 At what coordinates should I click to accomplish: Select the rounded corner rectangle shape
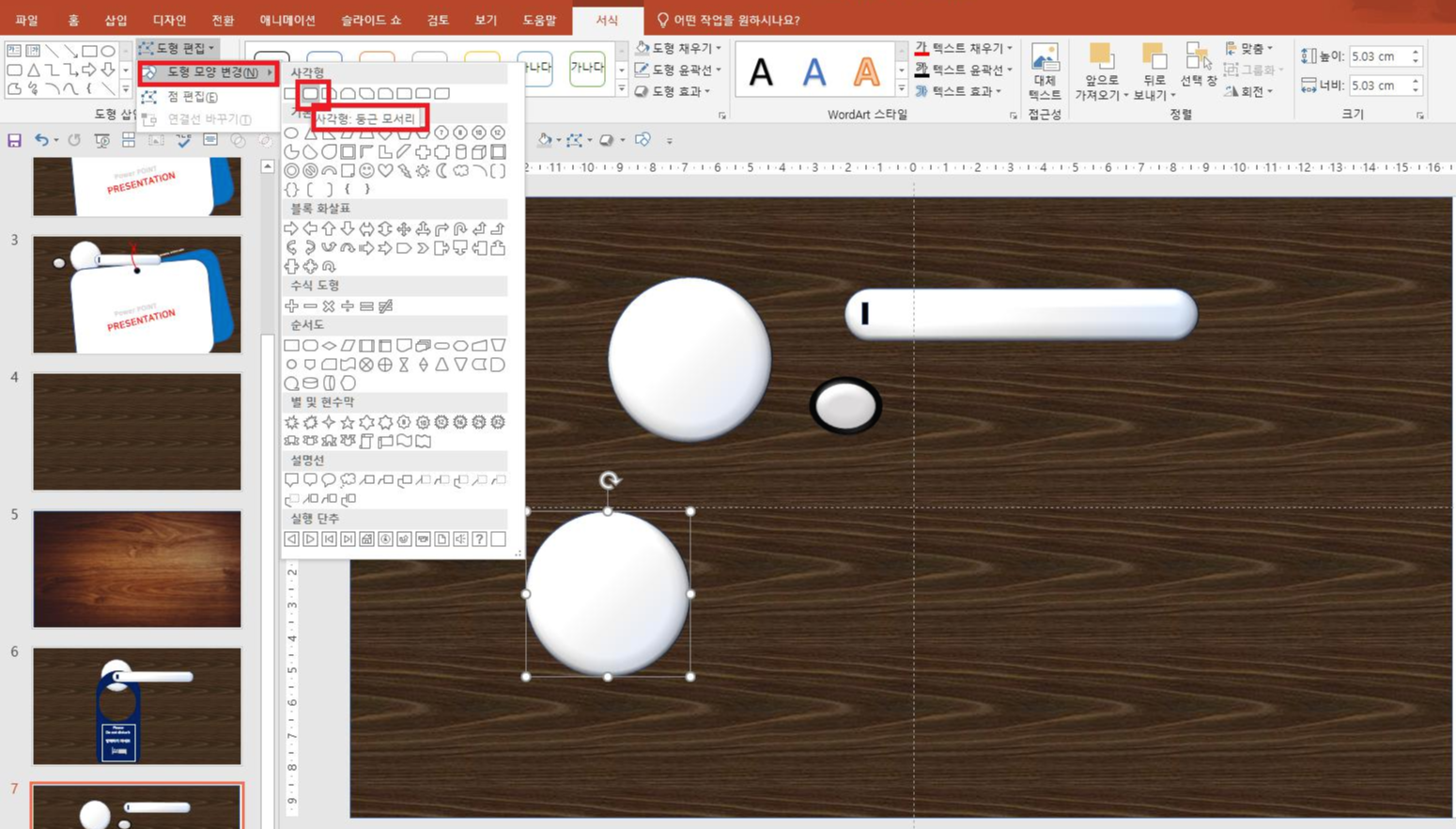(x=310, y=94)
